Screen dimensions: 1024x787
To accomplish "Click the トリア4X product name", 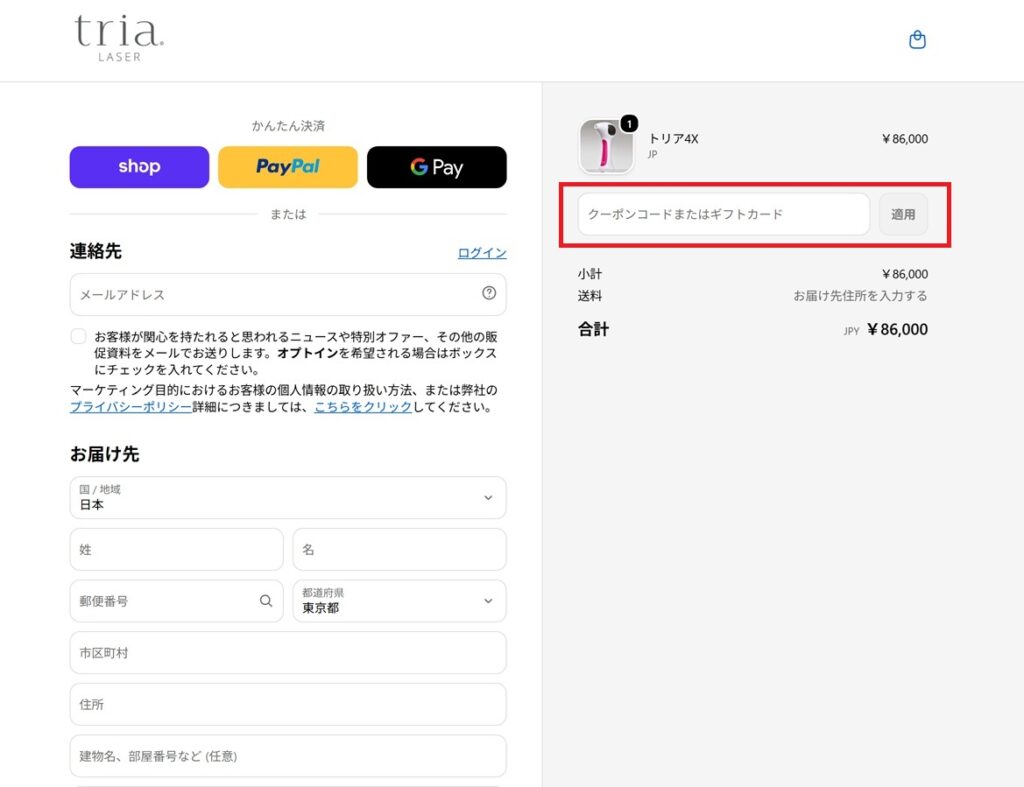I will [673, 138].
